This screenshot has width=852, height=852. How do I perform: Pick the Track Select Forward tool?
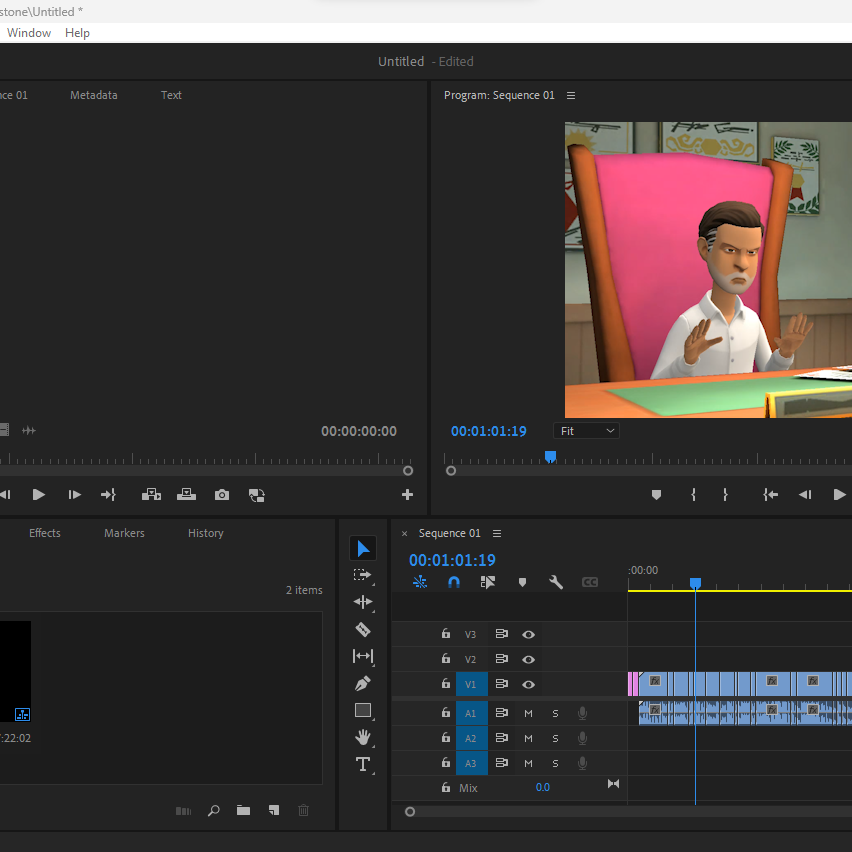pos(363,575)
